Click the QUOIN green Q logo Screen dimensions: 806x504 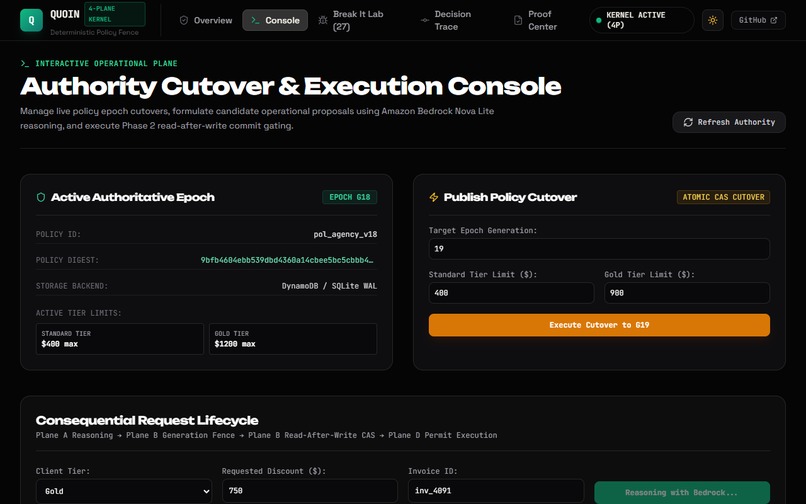[x=31, y=20]
